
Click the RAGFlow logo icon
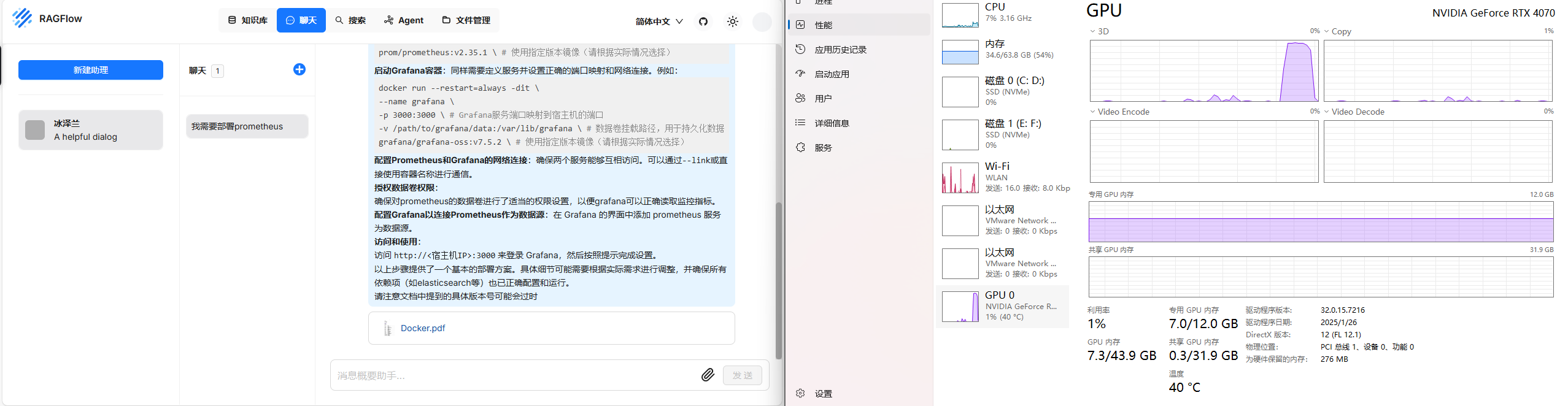point(22,18)
